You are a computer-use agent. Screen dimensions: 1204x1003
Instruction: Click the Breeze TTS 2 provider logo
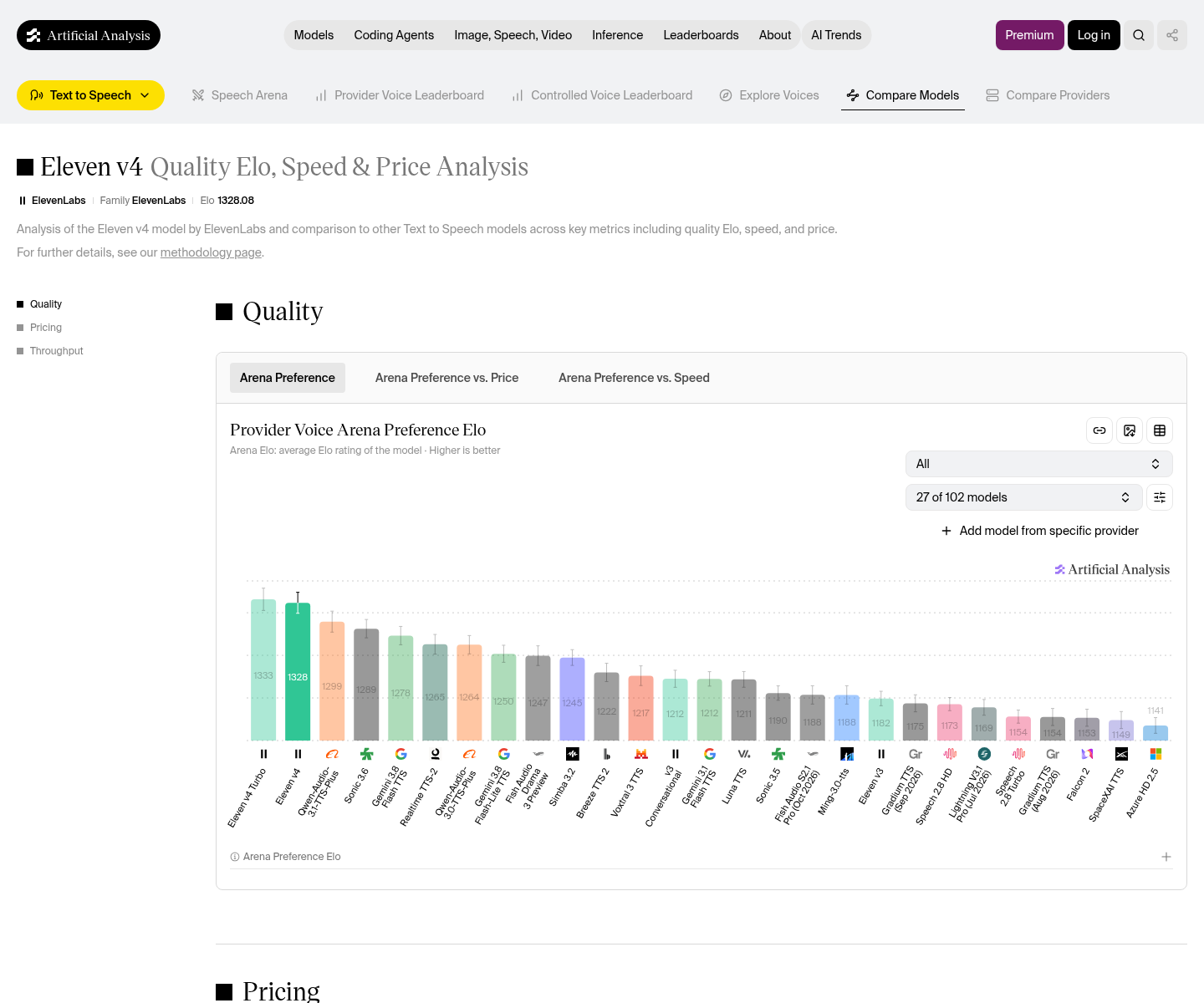[x=606, y=754]
